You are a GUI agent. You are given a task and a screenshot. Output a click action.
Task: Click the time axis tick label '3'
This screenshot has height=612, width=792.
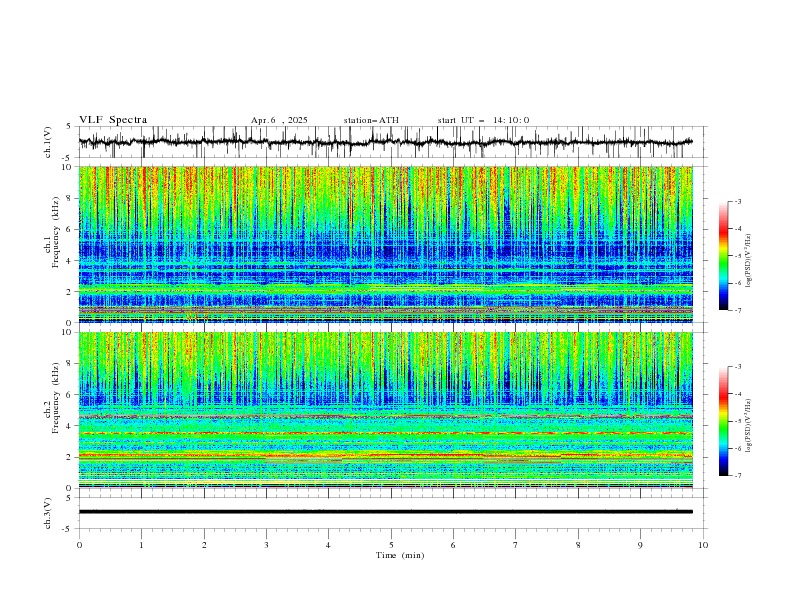[x=266, y=545]
